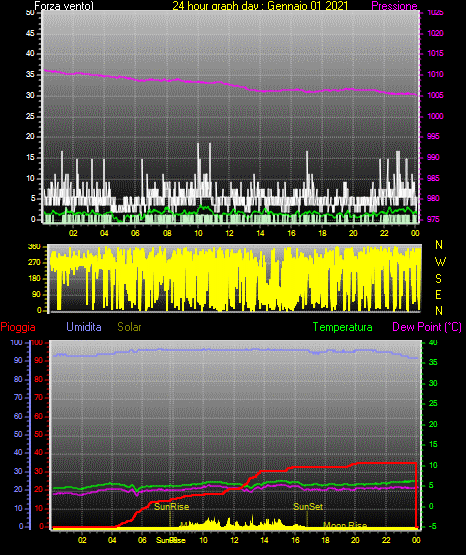Click the Umidita legend label
Image resolution: width=466 pixels, height=555 pixels.
pyautogui.click(x=84, y=327)
